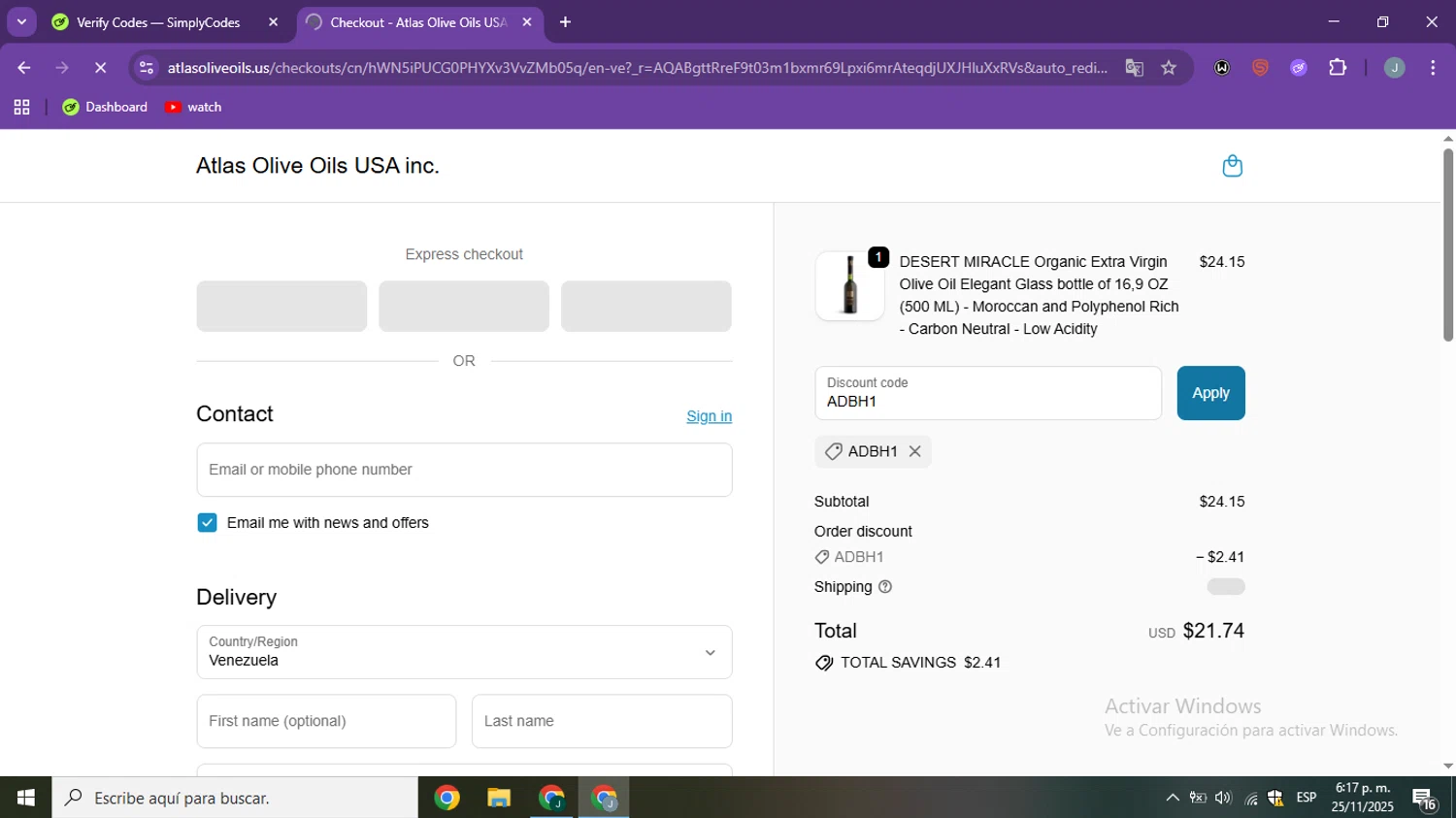Open the notification center icon

[1425, 799]
